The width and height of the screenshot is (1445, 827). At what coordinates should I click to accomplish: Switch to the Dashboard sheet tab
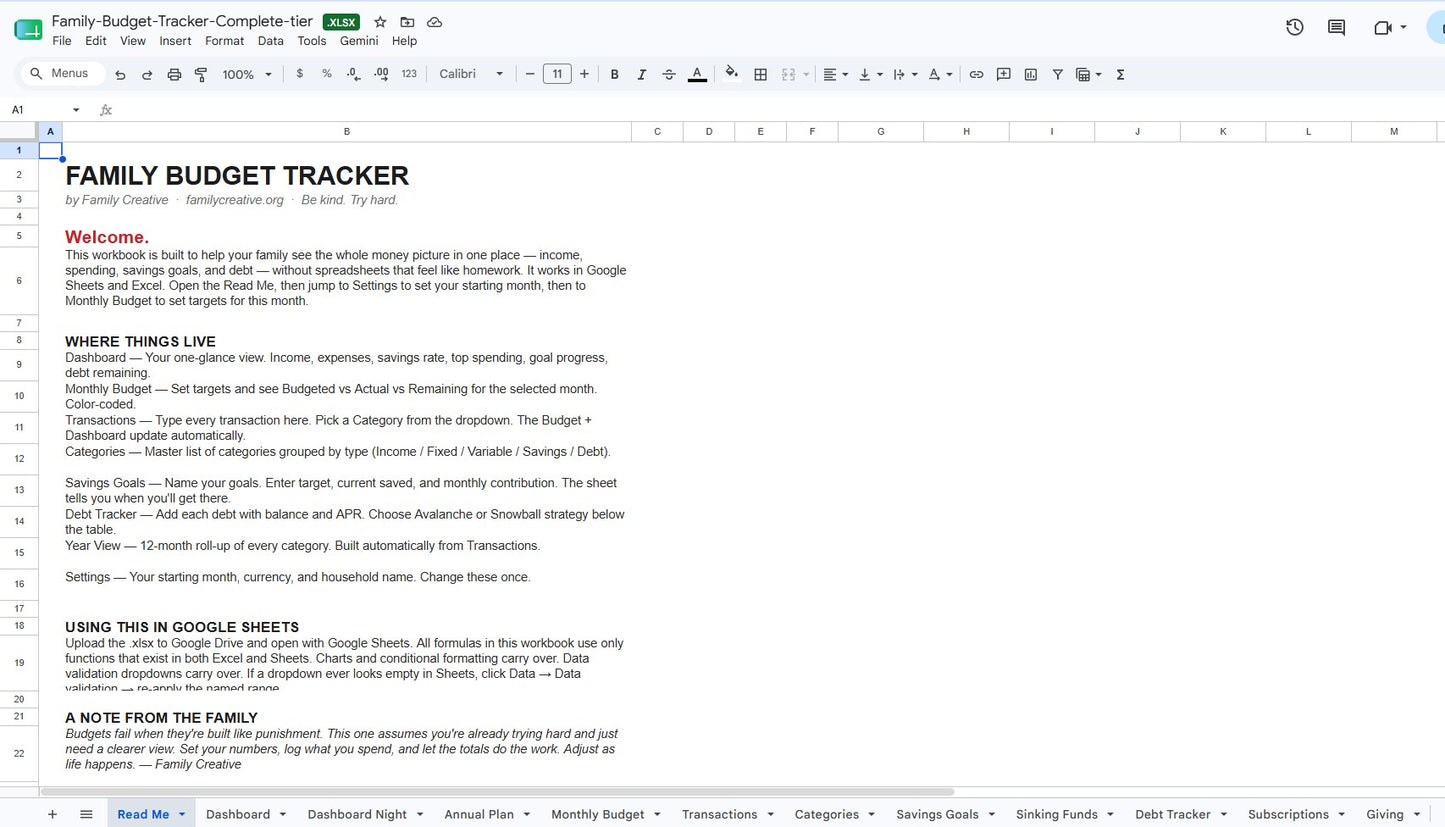pyautogui.click(x=238, y=814)
